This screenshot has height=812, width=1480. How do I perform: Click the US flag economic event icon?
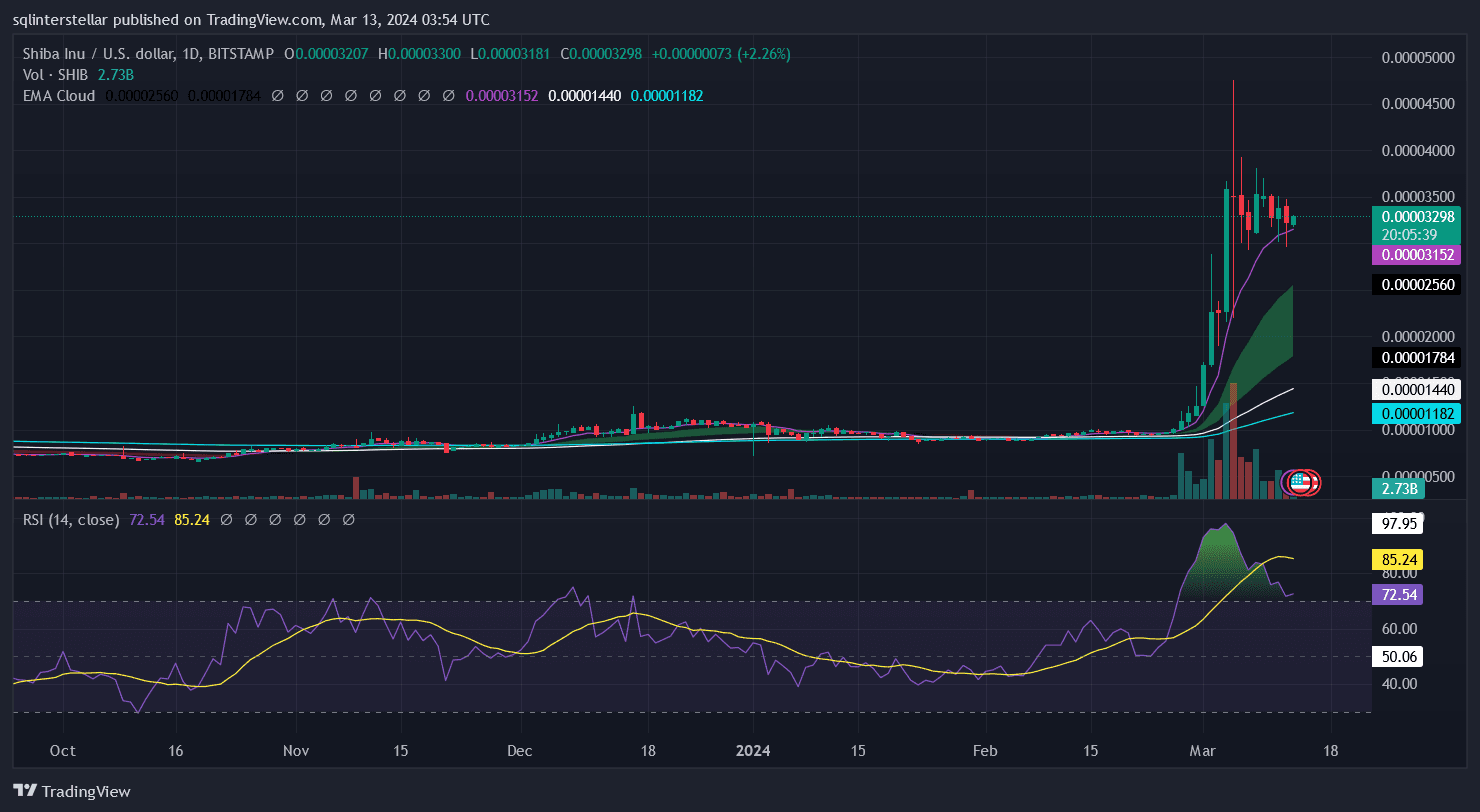1300,483
